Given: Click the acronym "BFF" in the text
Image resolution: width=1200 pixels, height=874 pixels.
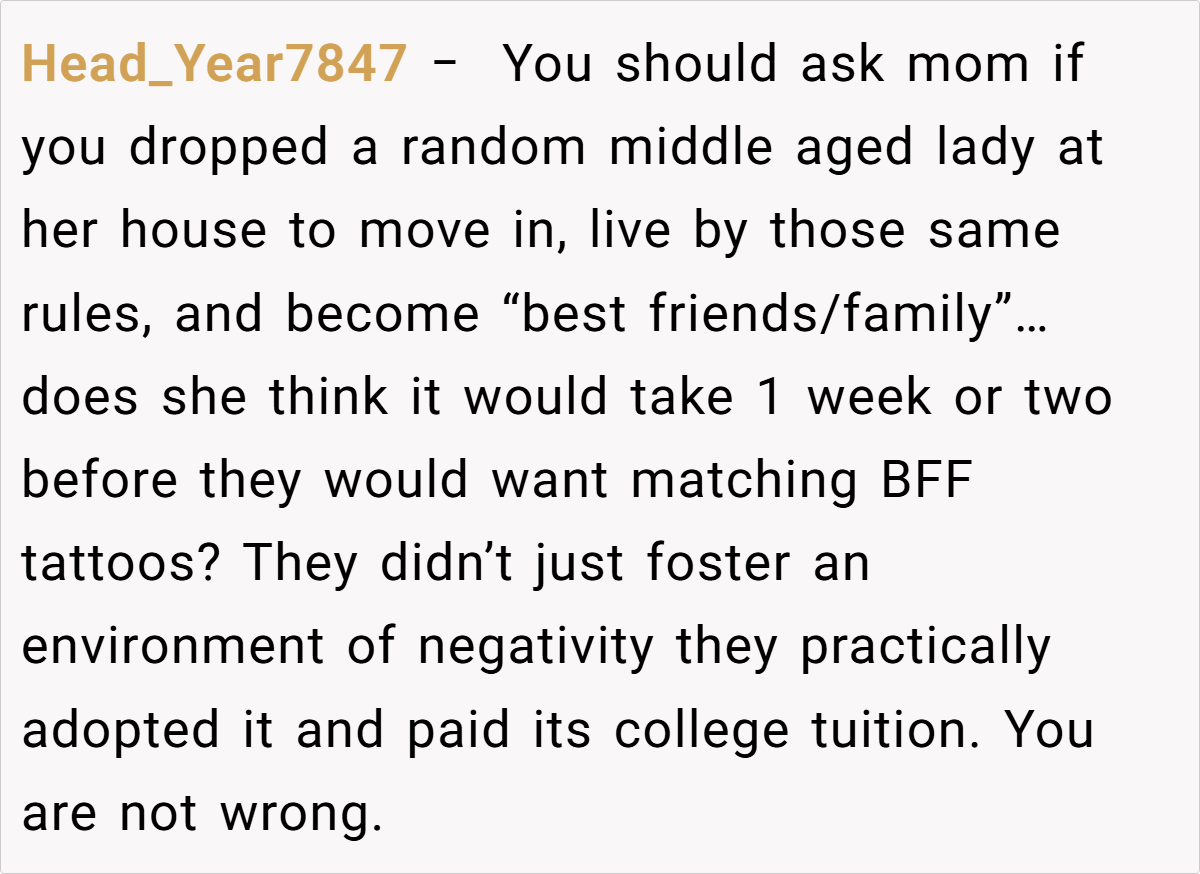Looking at the screenshot, I should click(927, 480).
